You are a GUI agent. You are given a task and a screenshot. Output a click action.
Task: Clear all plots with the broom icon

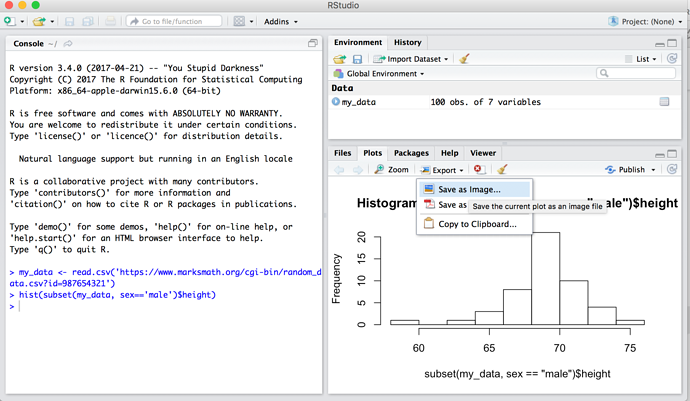pos(502,170)
